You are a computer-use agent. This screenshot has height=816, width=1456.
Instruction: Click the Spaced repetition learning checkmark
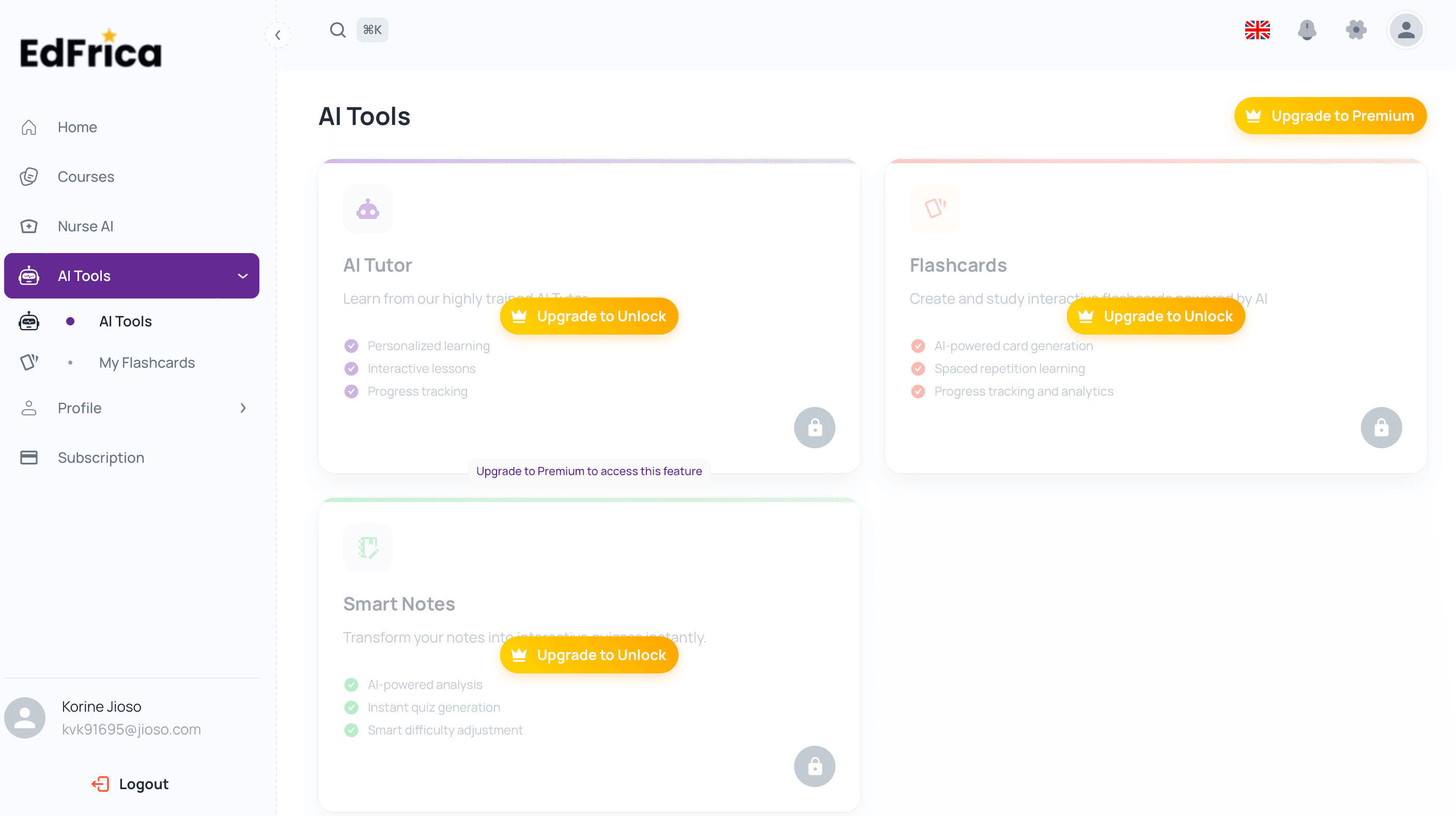click(918, 368)
